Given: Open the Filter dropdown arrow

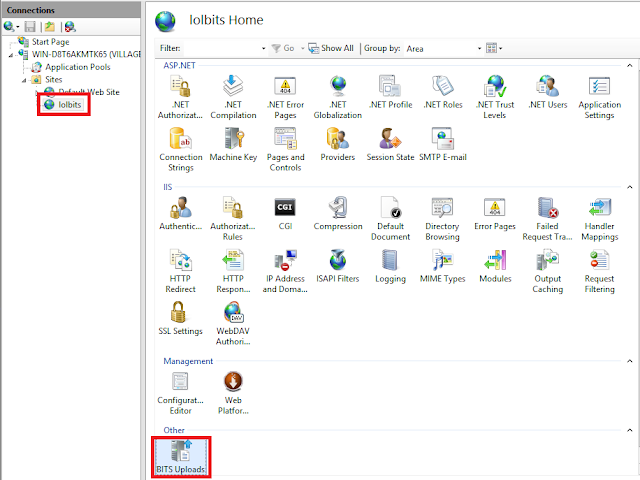Looking at the screenshot, I should click(263, 49).
